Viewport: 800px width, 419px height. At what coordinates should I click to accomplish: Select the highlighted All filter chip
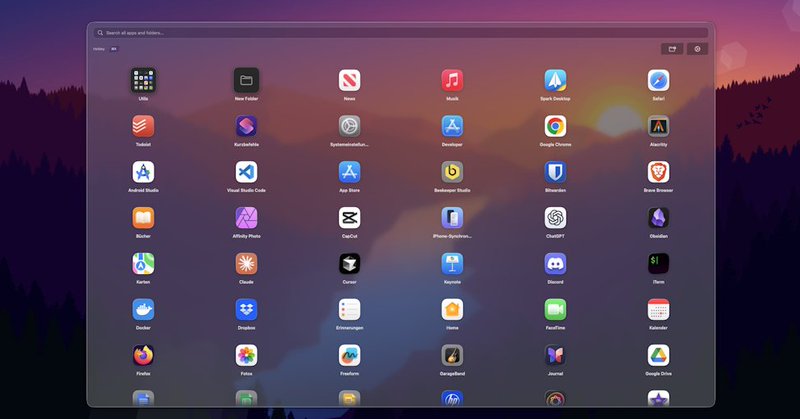[114, 49]
